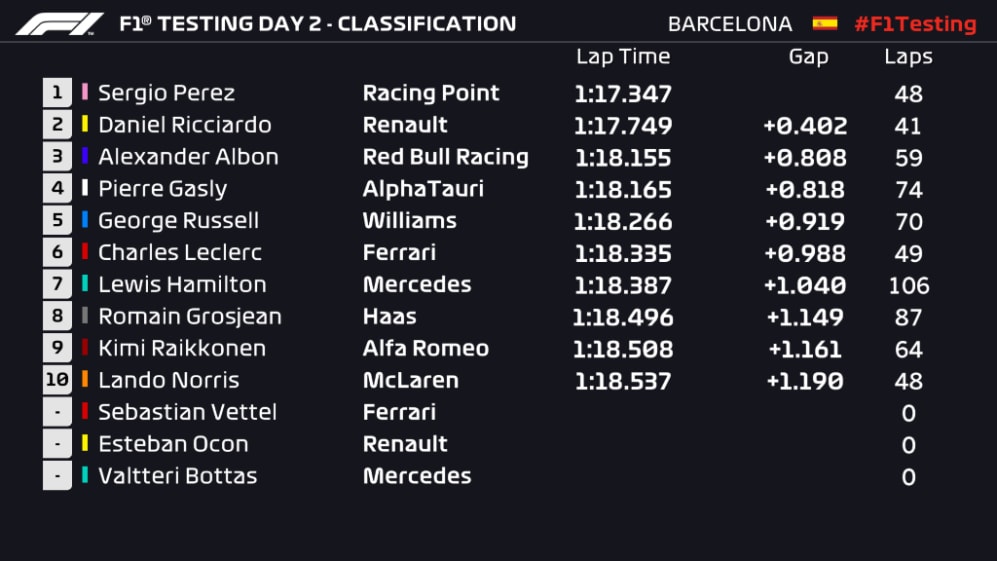The height and width of the screenshot is (561, 997).
Task: Click the yellow stripe beside Daniel Ricciardo
Action: click(x=85, y=125)
